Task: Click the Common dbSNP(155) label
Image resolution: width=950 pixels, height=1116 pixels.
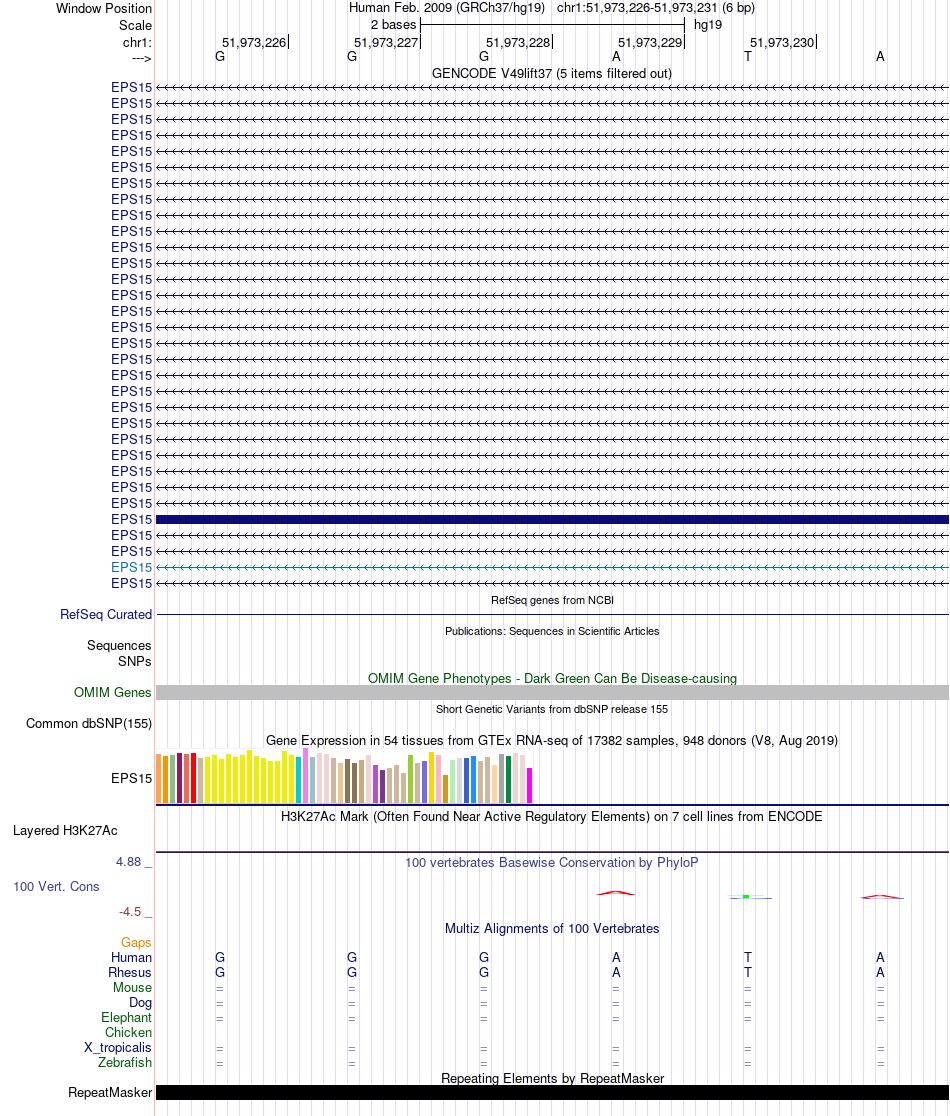Action: (89, 724)
